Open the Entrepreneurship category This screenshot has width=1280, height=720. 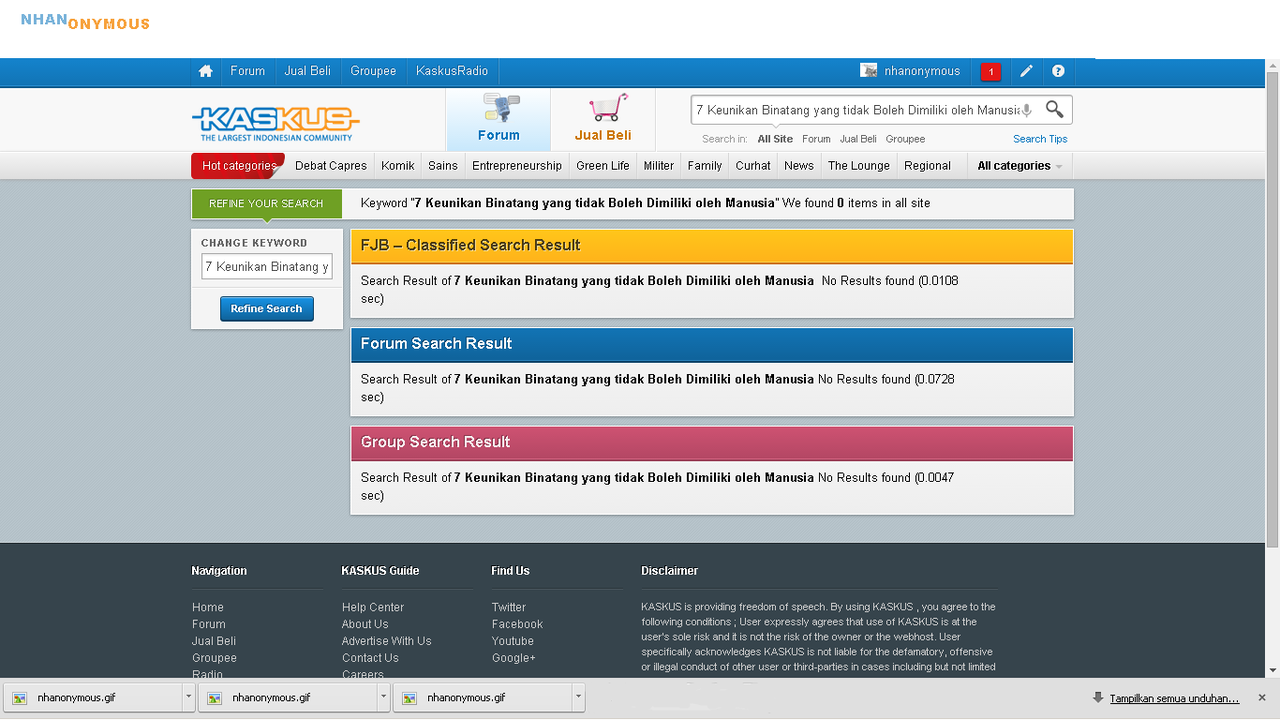click(517, 166)
